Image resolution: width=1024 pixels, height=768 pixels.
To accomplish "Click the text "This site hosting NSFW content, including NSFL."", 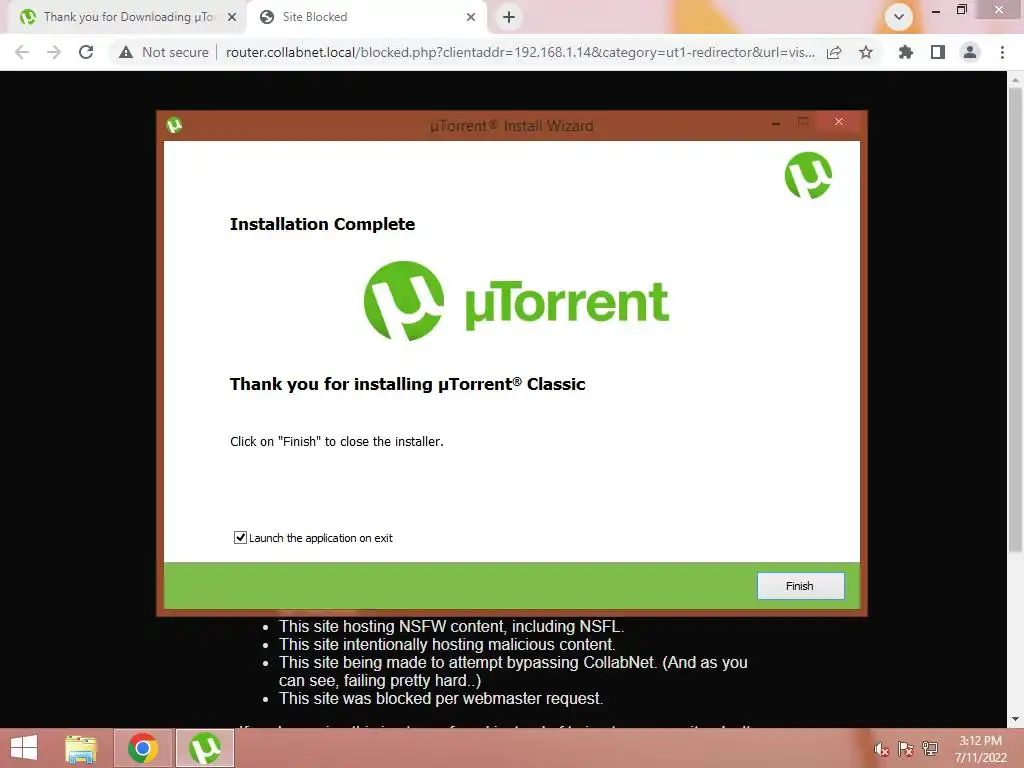I will click(x=451, y=626).
